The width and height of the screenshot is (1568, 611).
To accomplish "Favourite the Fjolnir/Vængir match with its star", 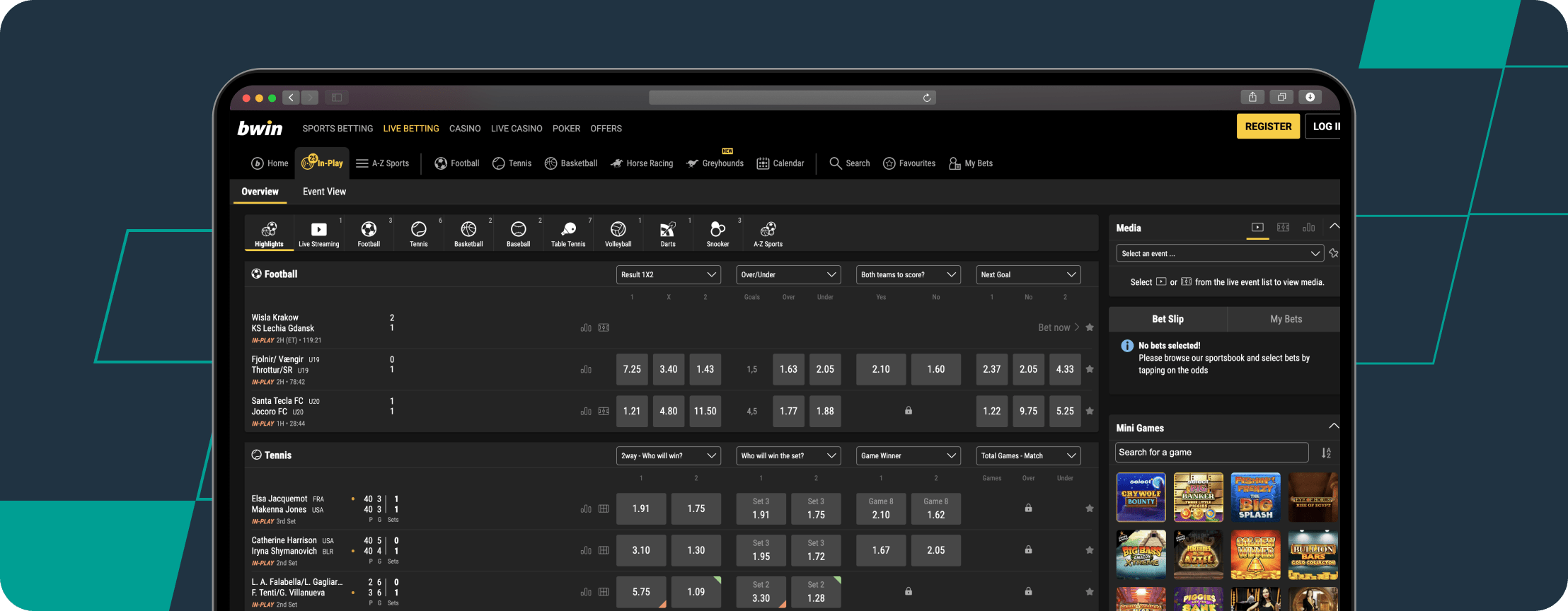I will [1090, 369].
